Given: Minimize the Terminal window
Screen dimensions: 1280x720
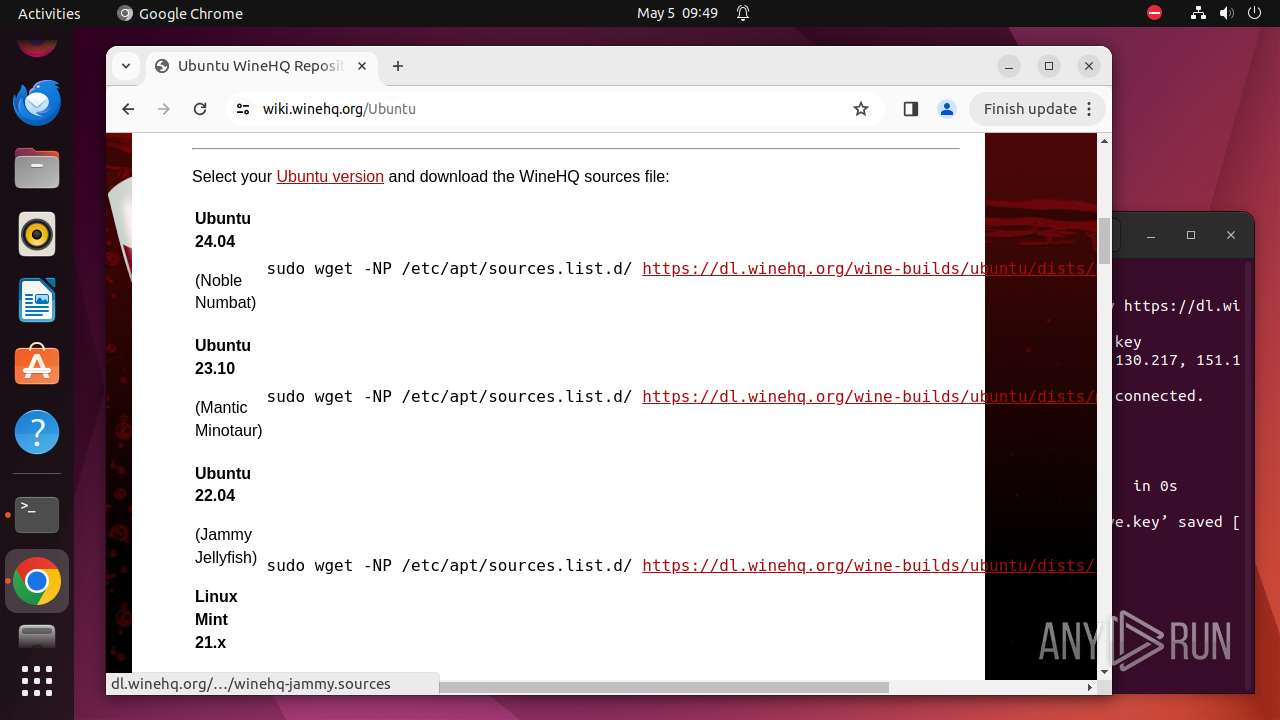Looking at the screenshot, I should (x=1150, y=235).
